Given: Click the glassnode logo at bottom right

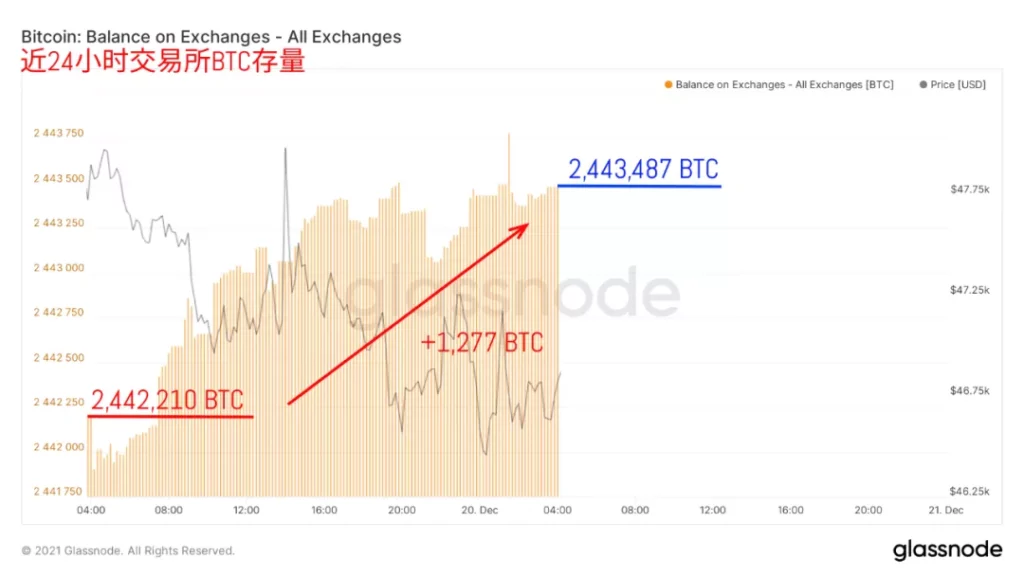Looking at the screenshot, I should [946, 550].
